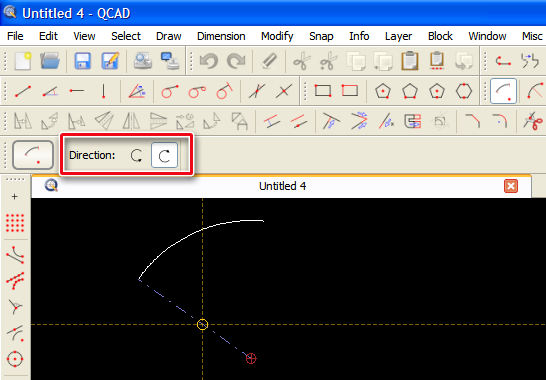Choose the Vertical Line tool
The height and width of the screenshot is (380, 546).
(103, 91)
